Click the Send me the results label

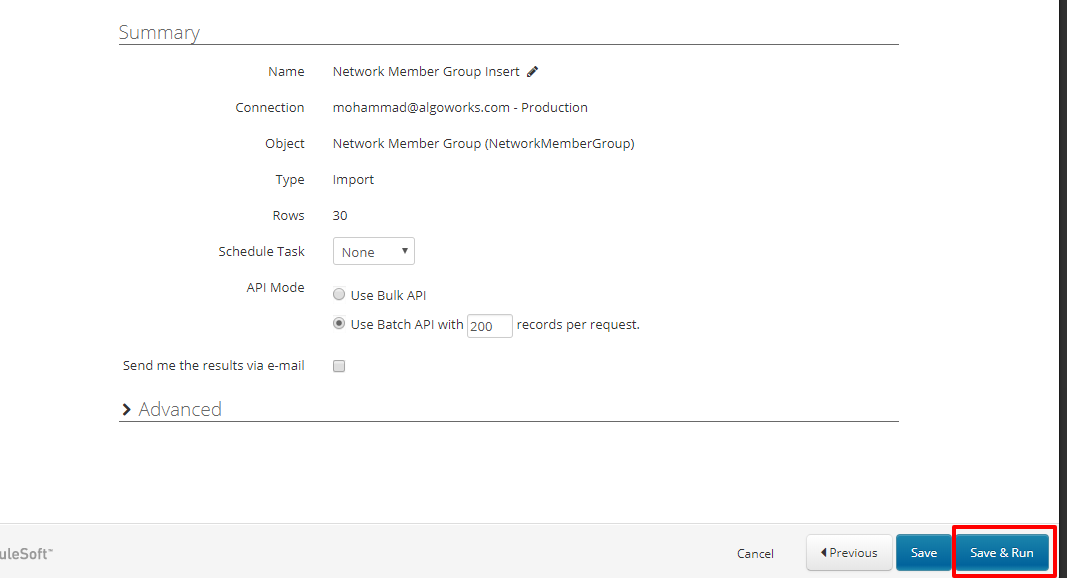pyautogui.click(x=213, y=366)
